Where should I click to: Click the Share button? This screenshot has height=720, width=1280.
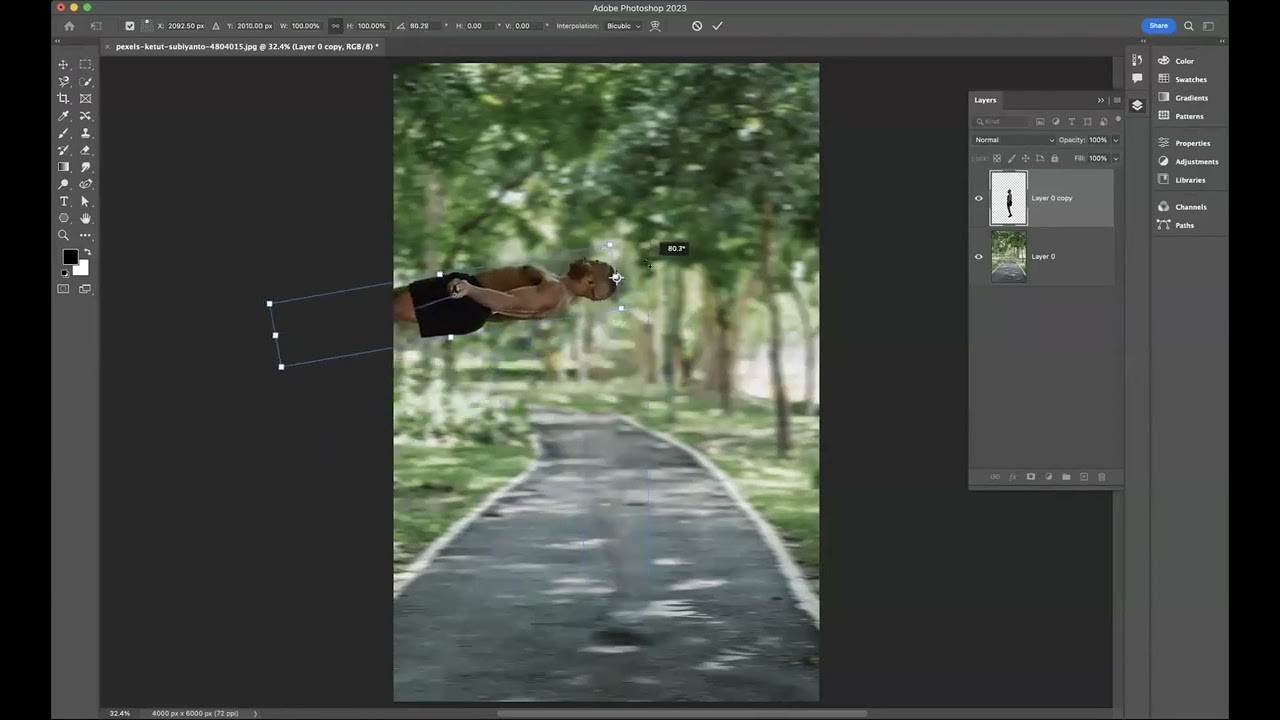(x=1158, y=26)
